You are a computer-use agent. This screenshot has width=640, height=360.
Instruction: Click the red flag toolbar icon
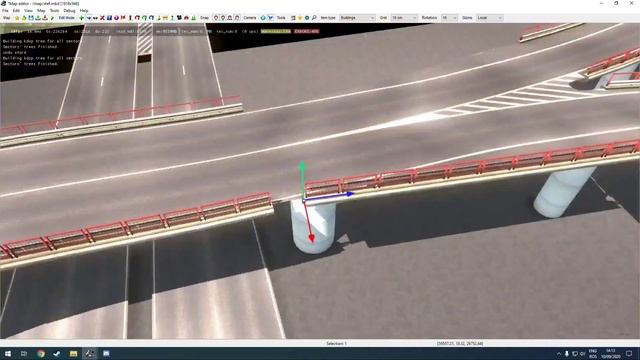[123, 18]
